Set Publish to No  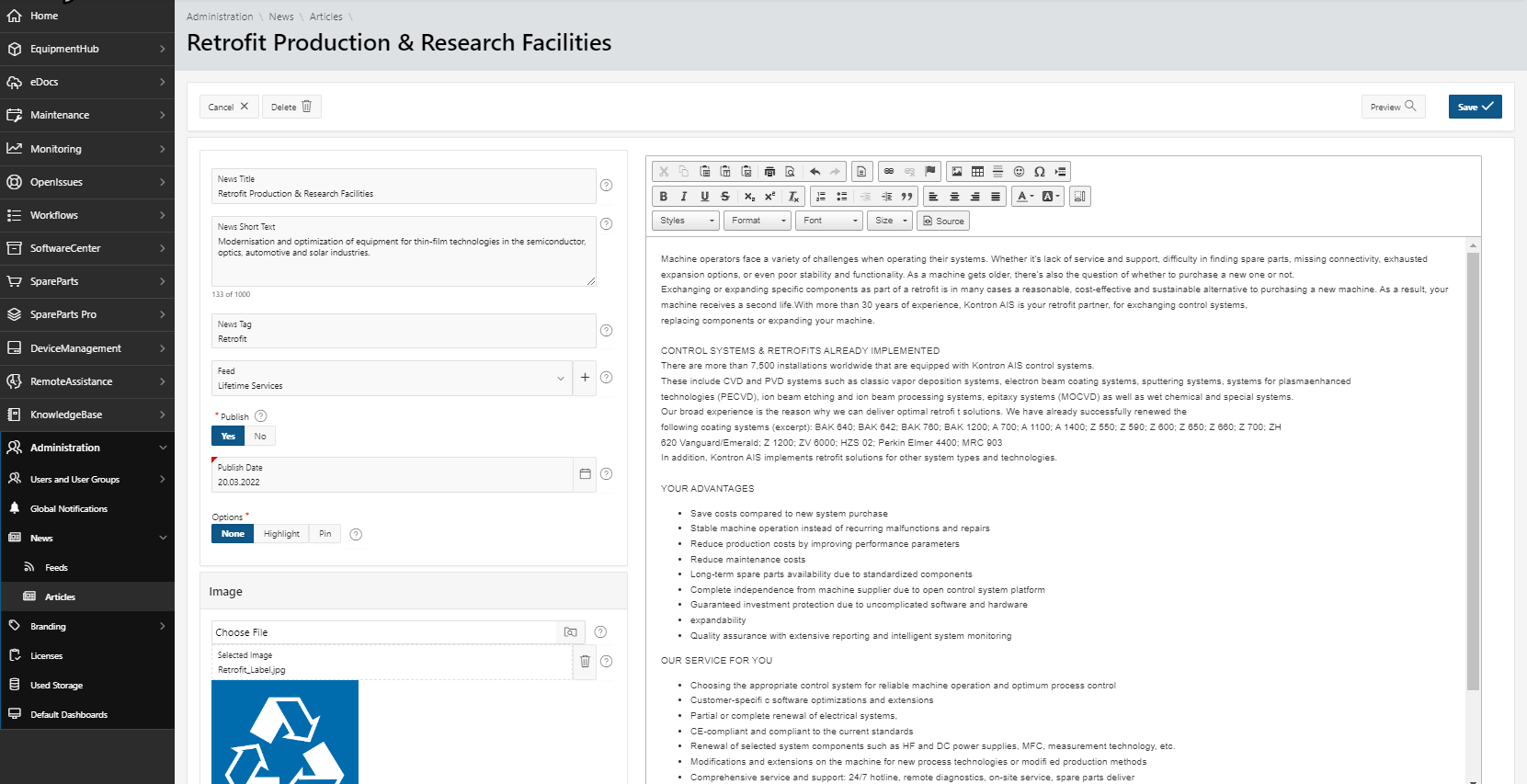tap(260, 437)
